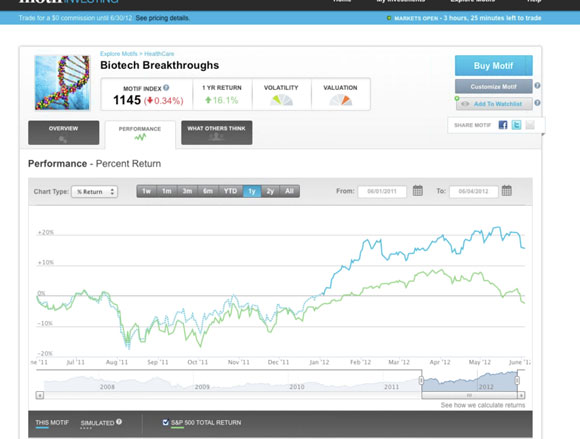The image size is (580, 439).
Task: Click the timeline scrollbar thumb
Action: click(x=469, y=395)
